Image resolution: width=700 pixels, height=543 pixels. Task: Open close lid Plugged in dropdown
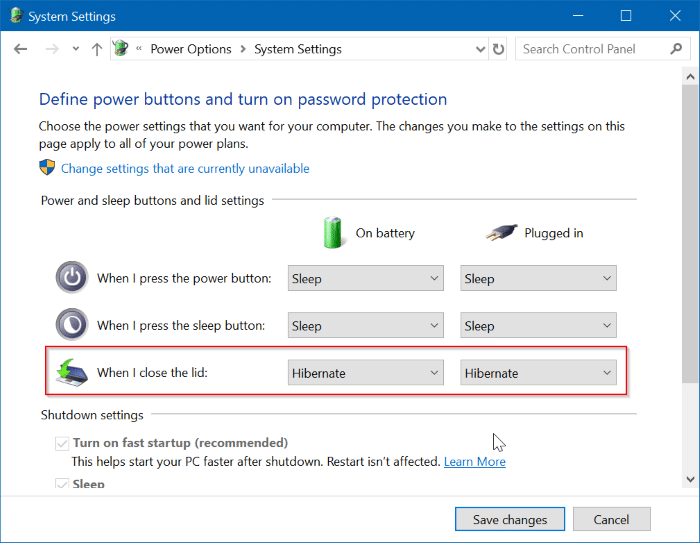[x=538, y=373]
